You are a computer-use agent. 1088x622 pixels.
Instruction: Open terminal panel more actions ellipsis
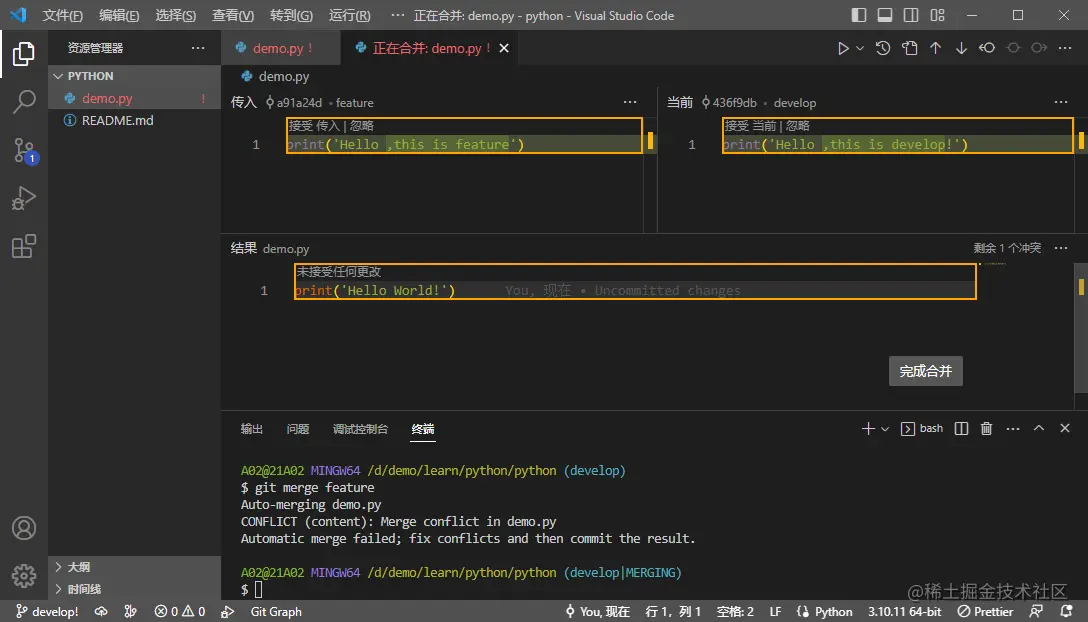(x=1013, y=429)
